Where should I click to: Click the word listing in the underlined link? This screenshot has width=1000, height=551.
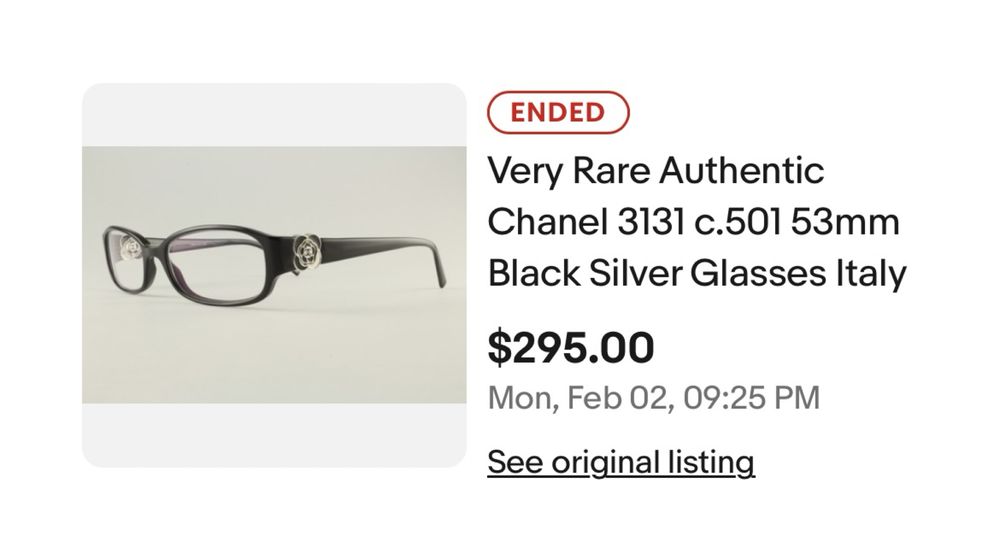(x=711, y=462)
